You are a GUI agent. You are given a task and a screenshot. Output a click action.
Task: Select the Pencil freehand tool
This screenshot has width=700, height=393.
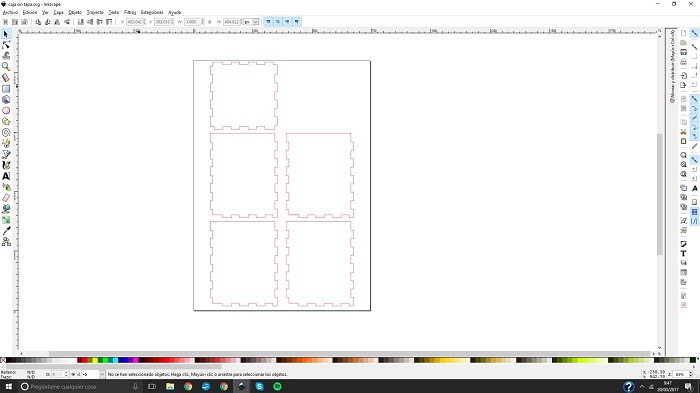pyautogui.click(x=6, y=143)
